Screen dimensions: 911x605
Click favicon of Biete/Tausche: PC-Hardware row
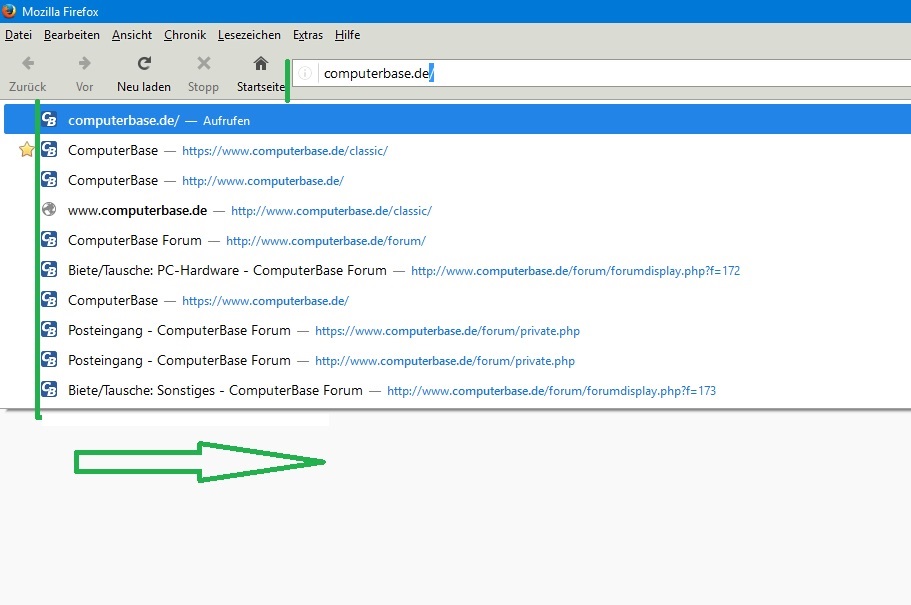[x=49, y=269]
